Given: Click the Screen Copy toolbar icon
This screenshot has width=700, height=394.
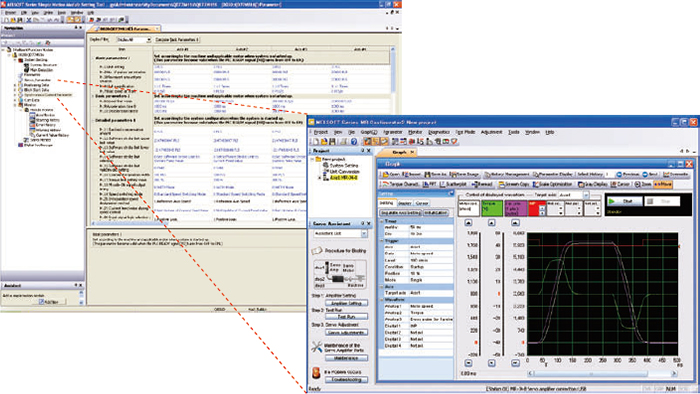Looking at the screenshot, I should 514,184.
